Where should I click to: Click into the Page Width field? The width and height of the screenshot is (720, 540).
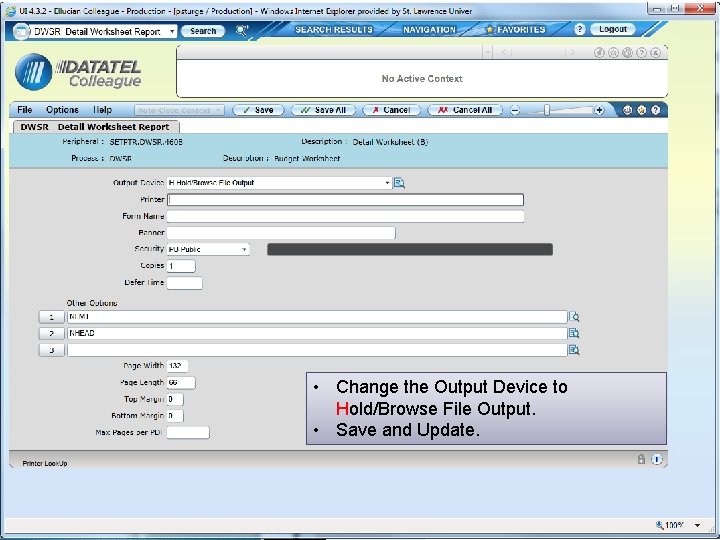click(x=177, y=366)
